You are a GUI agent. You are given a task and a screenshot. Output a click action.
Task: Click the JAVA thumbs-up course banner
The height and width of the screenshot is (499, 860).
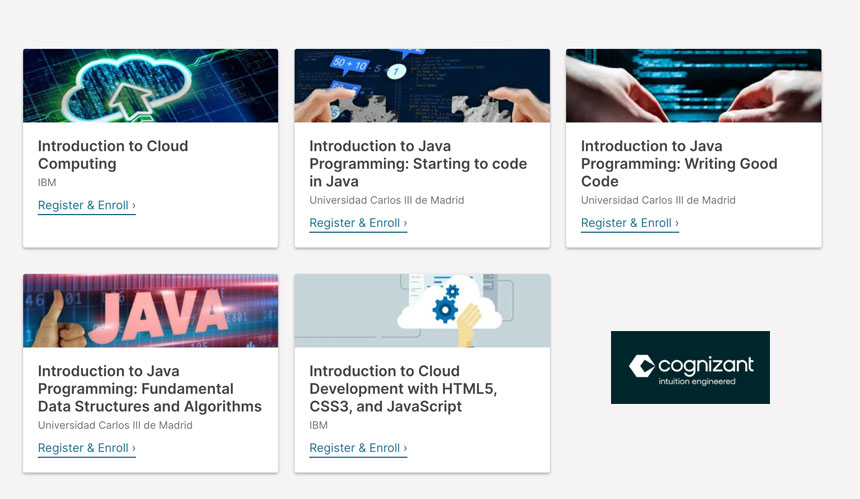tap(150, 310)
